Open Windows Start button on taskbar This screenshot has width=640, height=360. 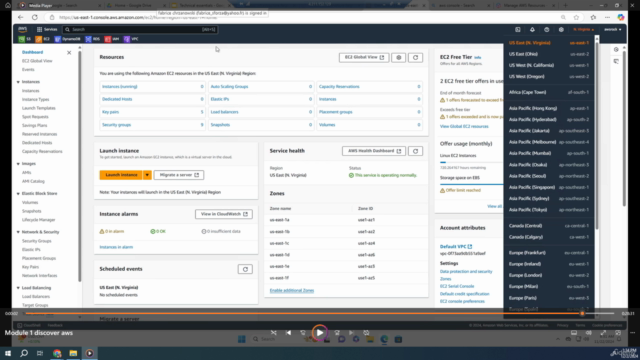(x=8, y=353)
